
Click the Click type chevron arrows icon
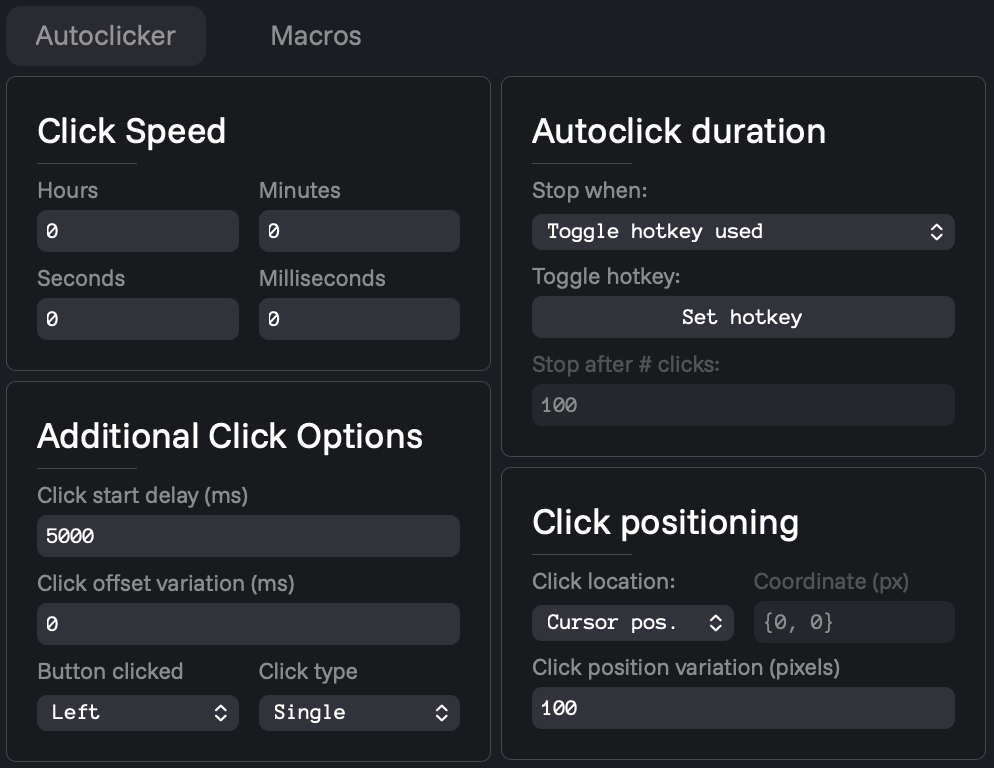pyautogui.click(x=442, y=713)
